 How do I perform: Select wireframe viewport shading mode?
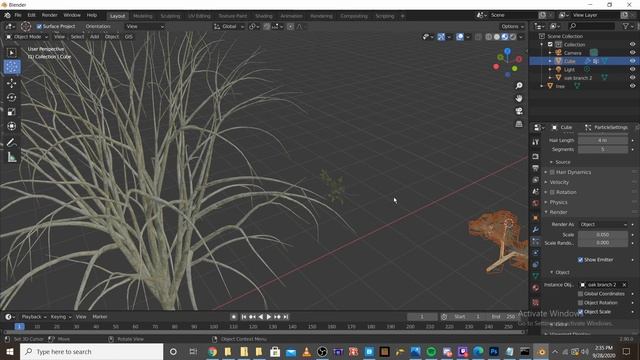tap(489, 37)
